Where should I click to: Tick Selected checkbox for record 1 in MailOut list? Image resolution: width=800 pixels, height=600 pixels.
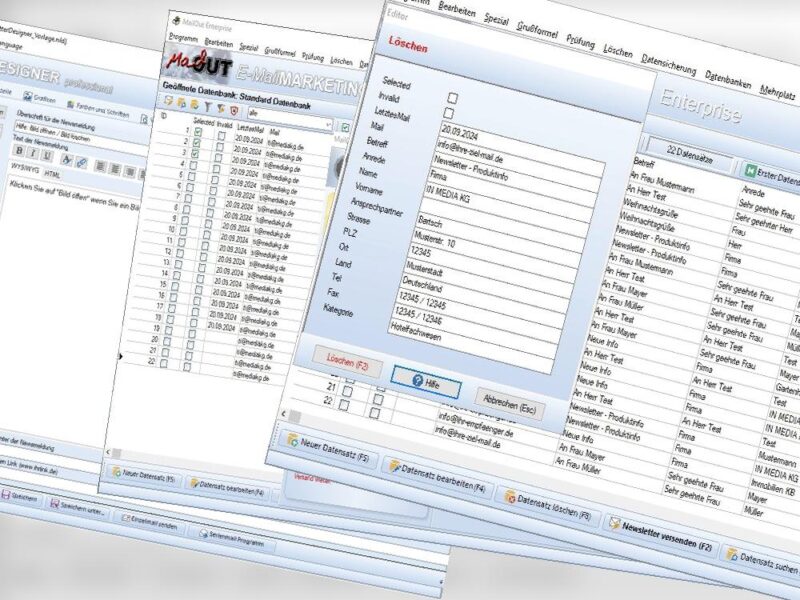(198, 132)
